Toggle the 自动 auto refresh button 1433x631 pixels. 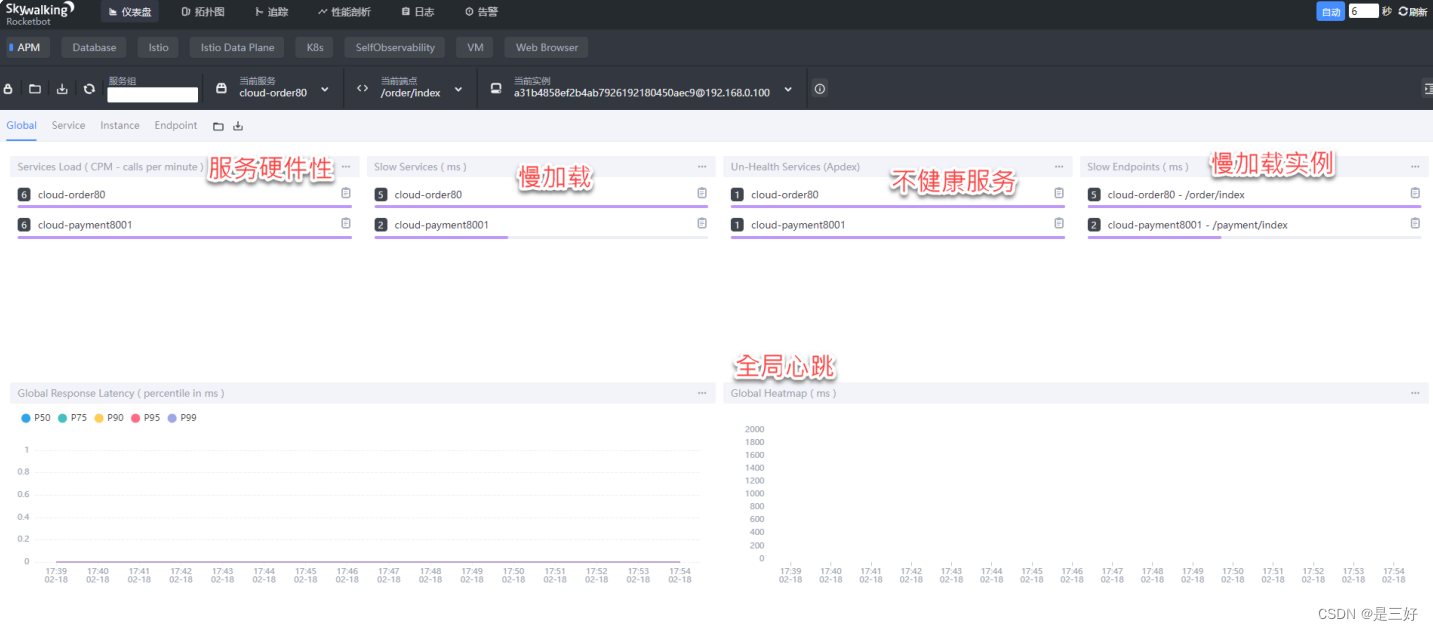click(1330, 12)
